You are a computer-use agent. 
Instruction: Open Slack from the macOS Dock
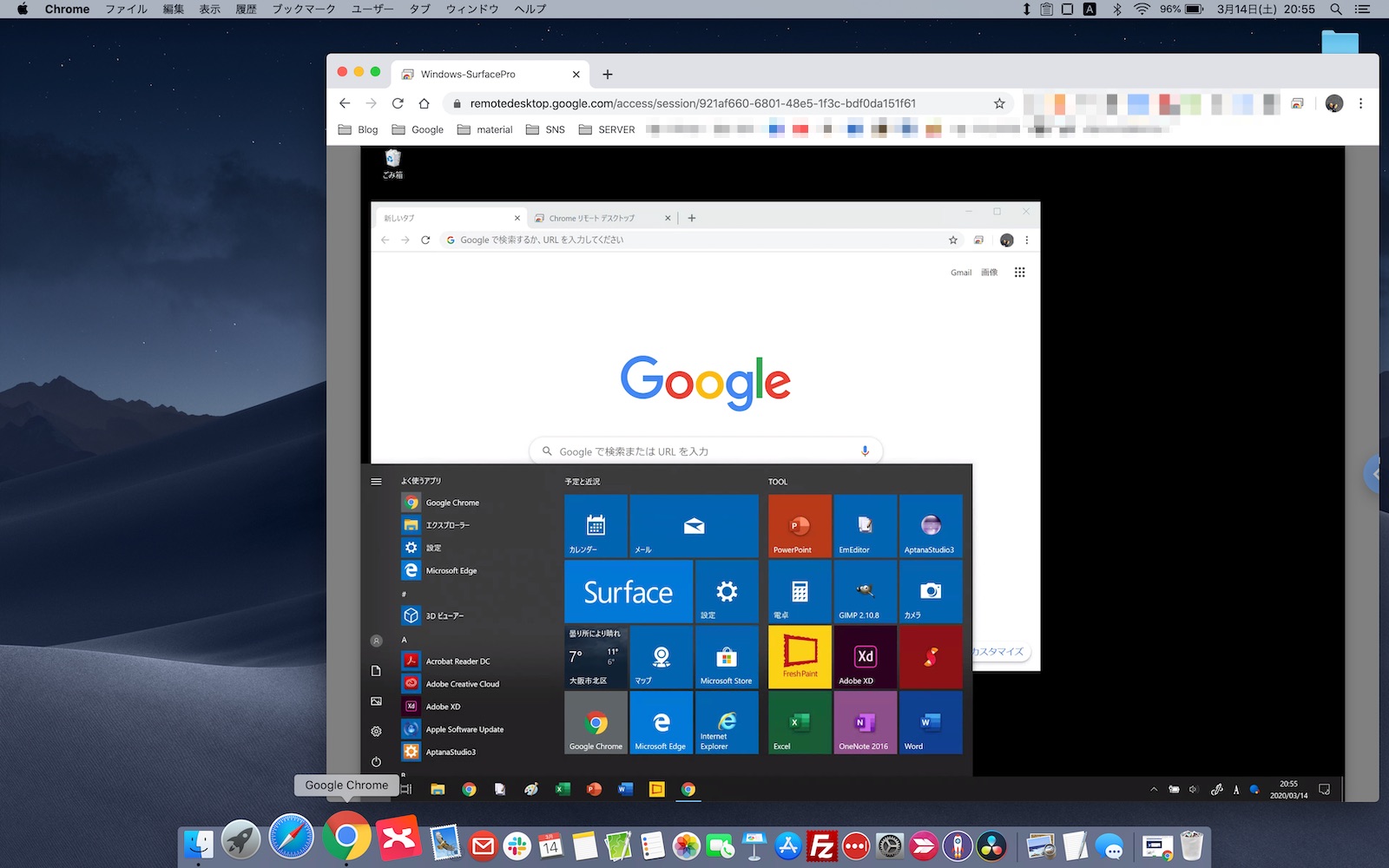point(517,845)
